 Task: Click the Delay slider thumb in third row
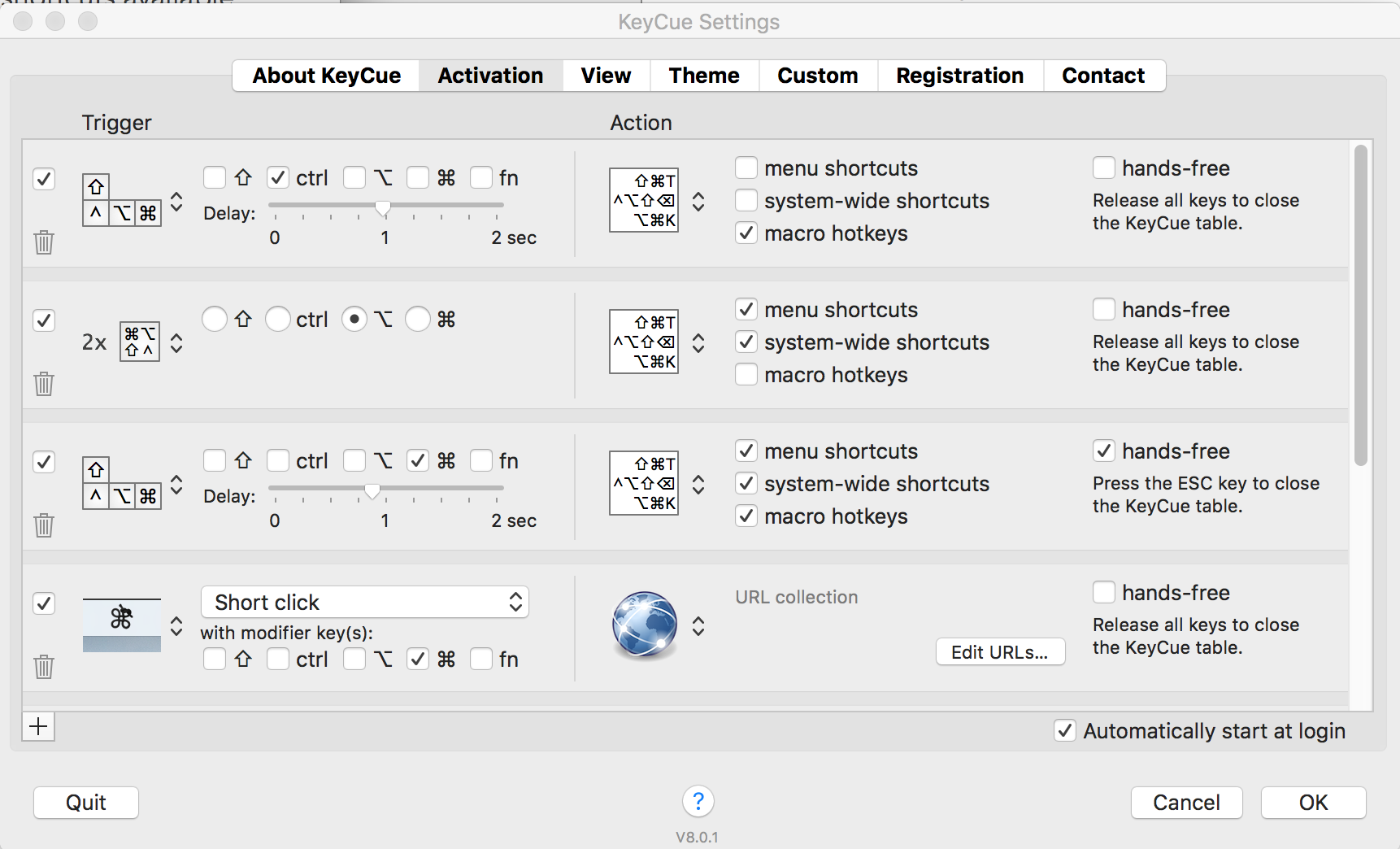point(372,491)
